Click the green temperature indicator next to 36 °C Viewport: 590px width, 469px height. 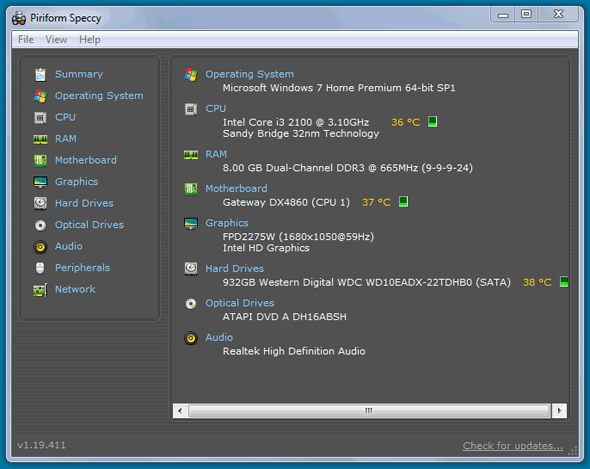pos(432,122)
